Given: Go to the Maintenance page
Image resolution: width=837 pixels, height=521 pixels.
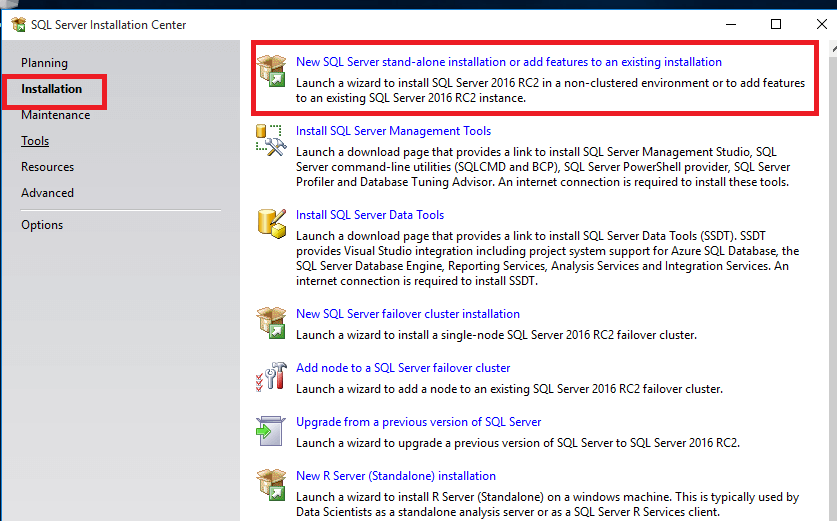Looking at the screenshot, I should (55, 115).
